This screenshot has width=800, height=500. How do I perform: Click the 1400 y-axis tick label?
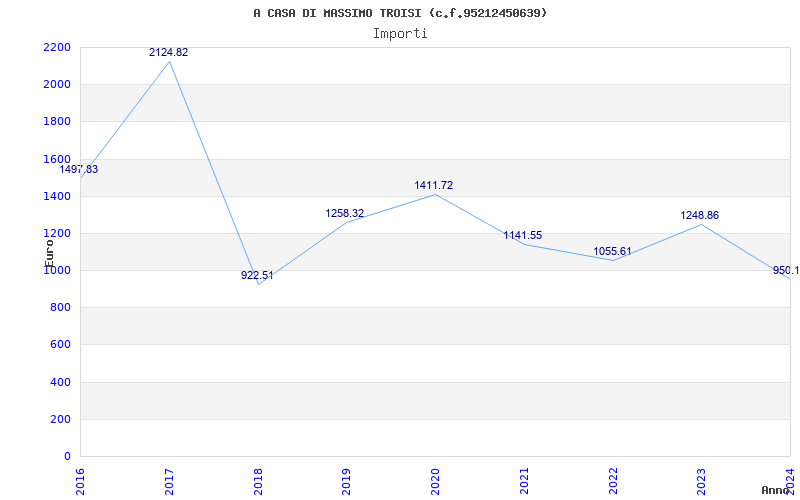[x=57, y=196]
